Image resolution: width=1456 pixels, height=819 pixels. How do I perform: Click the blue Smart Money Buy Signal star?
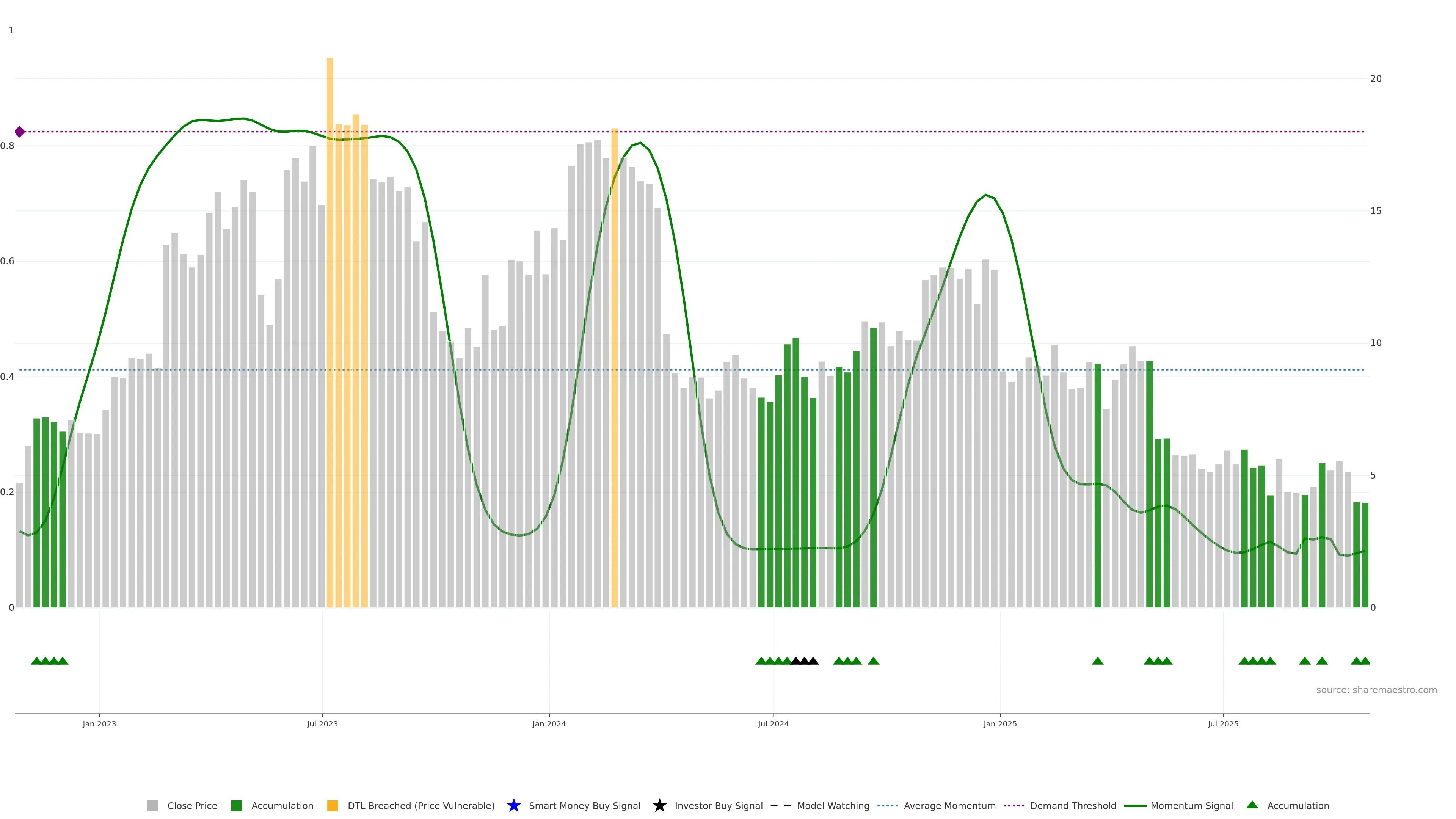513,805
